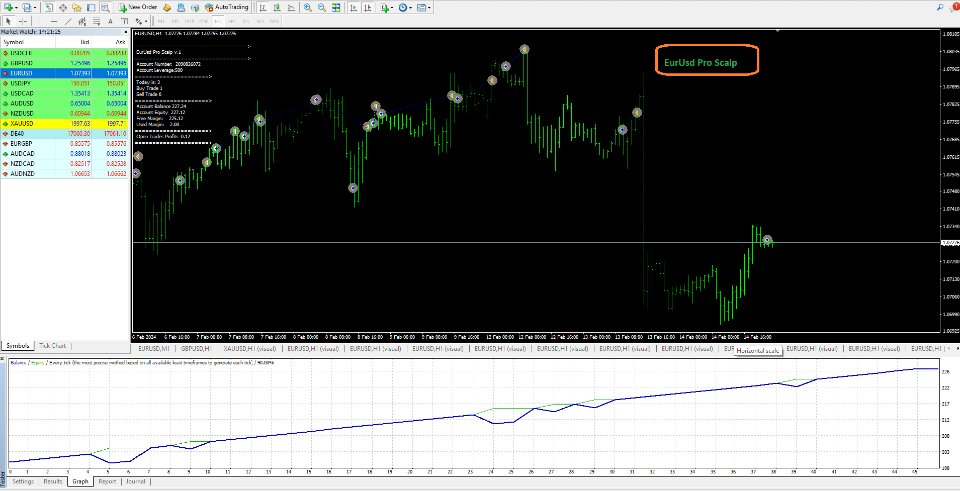Open the tester Results tab
The width and height of the screenshot is (960, 491).
point(53,482)
